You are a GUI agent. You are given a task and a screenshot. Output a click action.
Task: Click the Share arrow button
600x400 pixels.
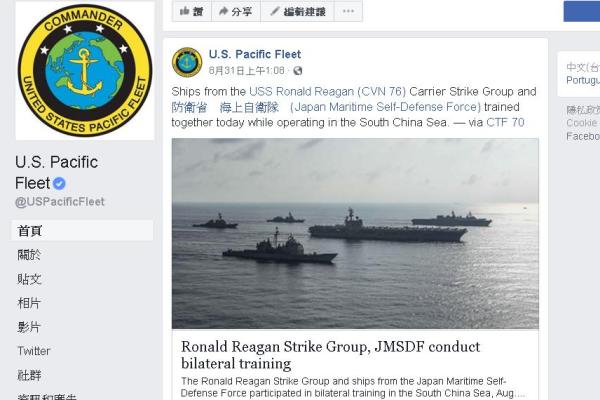(236, 11)
